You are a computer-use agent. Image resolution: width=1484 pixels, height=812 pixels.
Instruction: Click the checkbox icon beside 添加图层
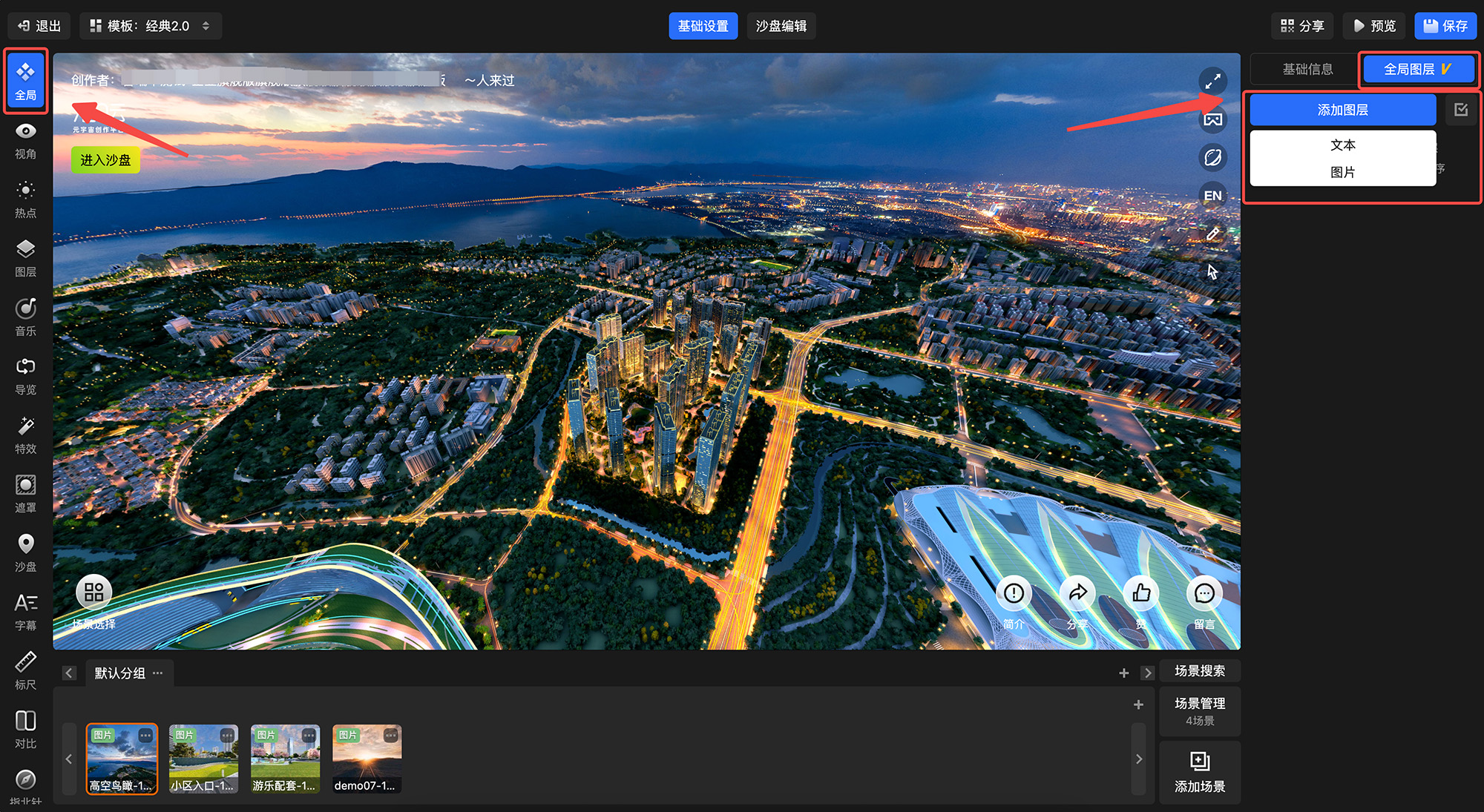1461,110
